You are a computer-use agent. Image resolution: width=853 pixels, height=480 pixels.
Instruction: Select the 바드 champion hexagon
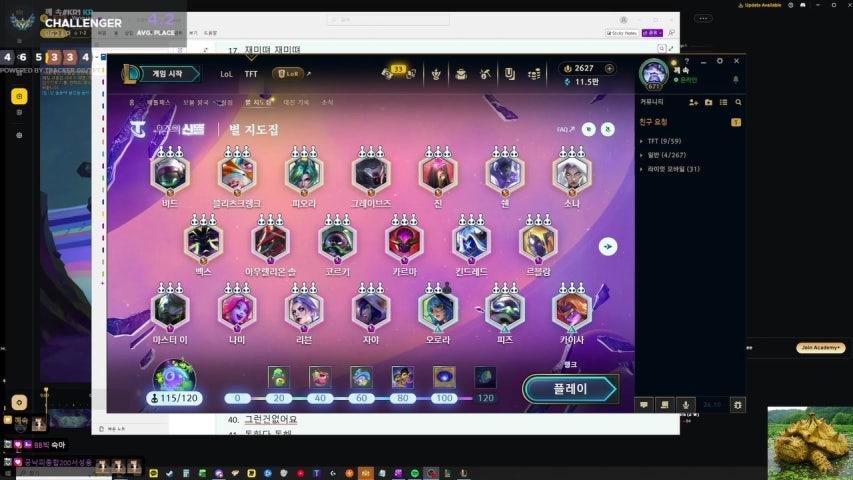click(x=170, y=173)
